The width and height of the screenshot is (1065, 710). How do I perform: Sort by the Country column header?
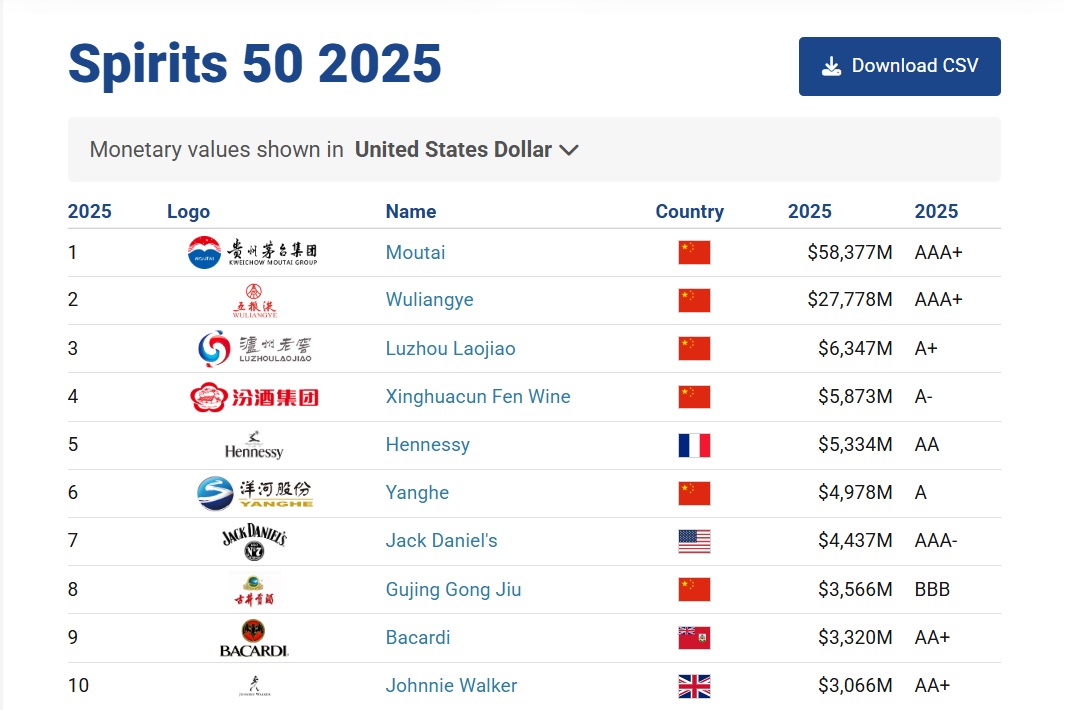(x=689, y=211)
